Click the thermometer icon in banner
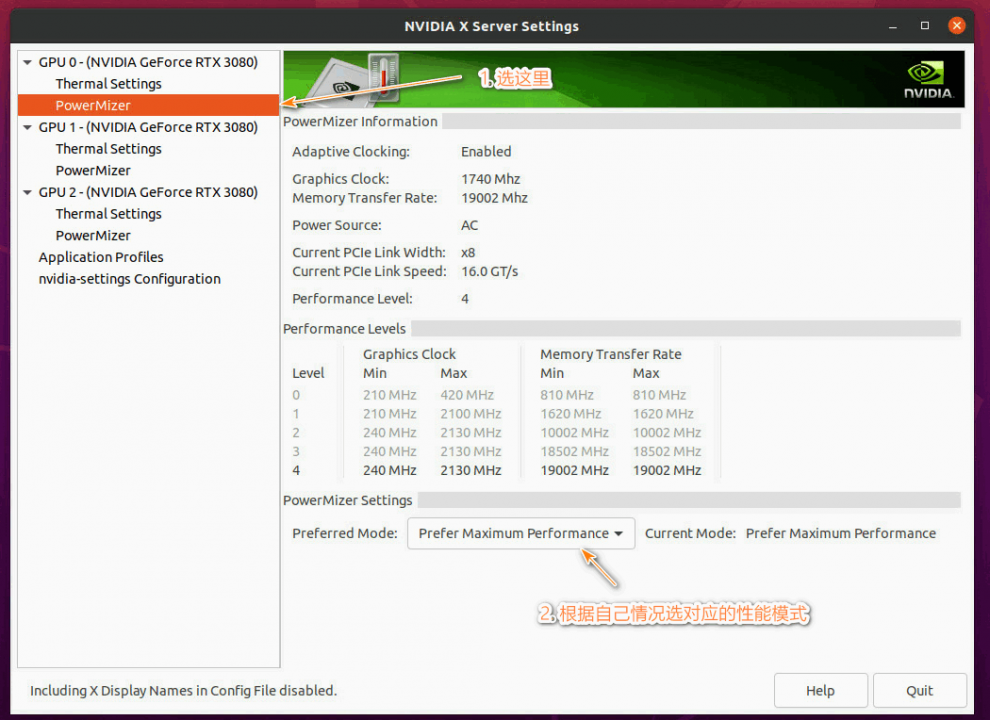 pos(383,78)
